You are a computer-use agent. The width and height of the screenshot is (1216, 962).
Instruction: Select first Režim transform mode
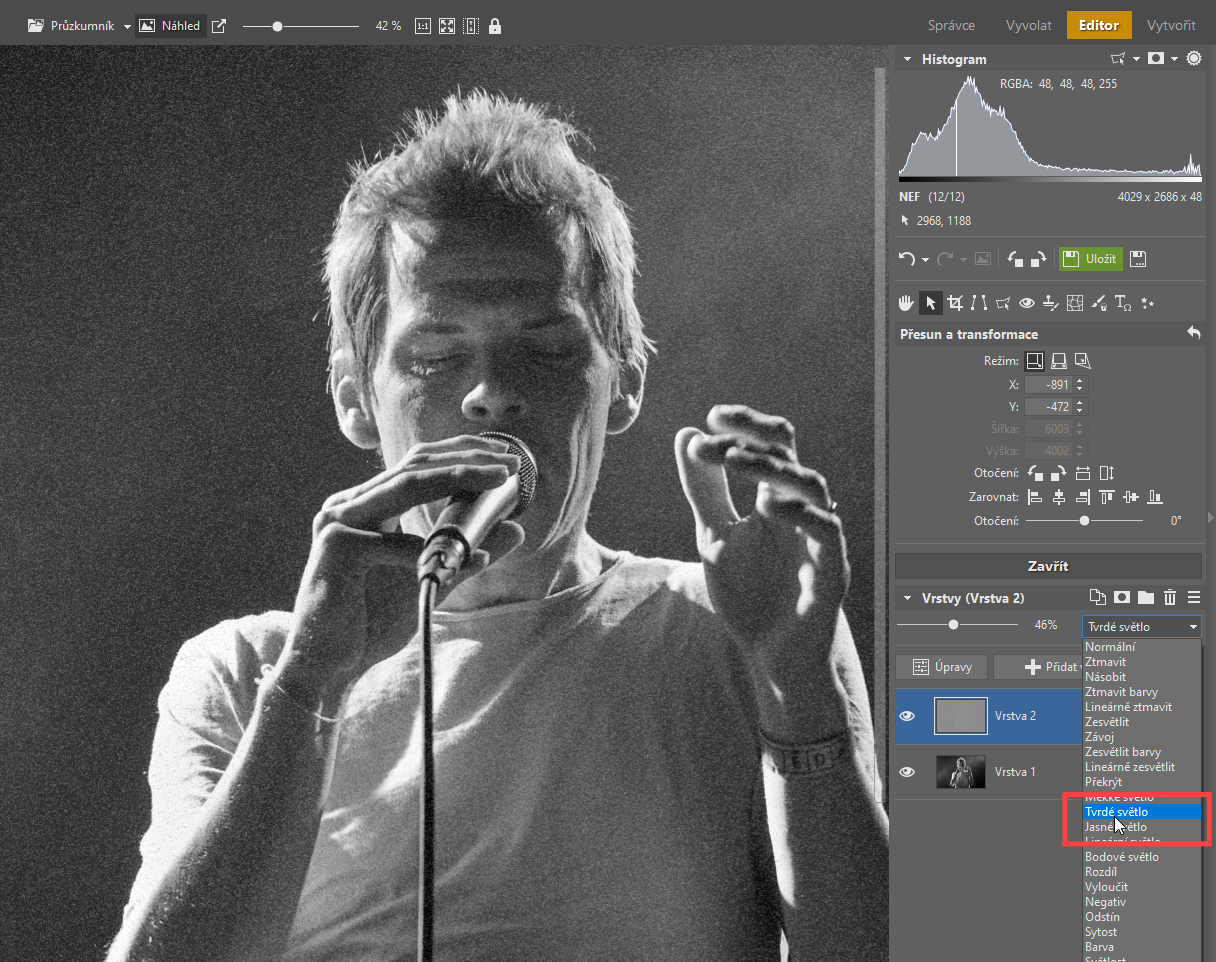coord(1035,361)
